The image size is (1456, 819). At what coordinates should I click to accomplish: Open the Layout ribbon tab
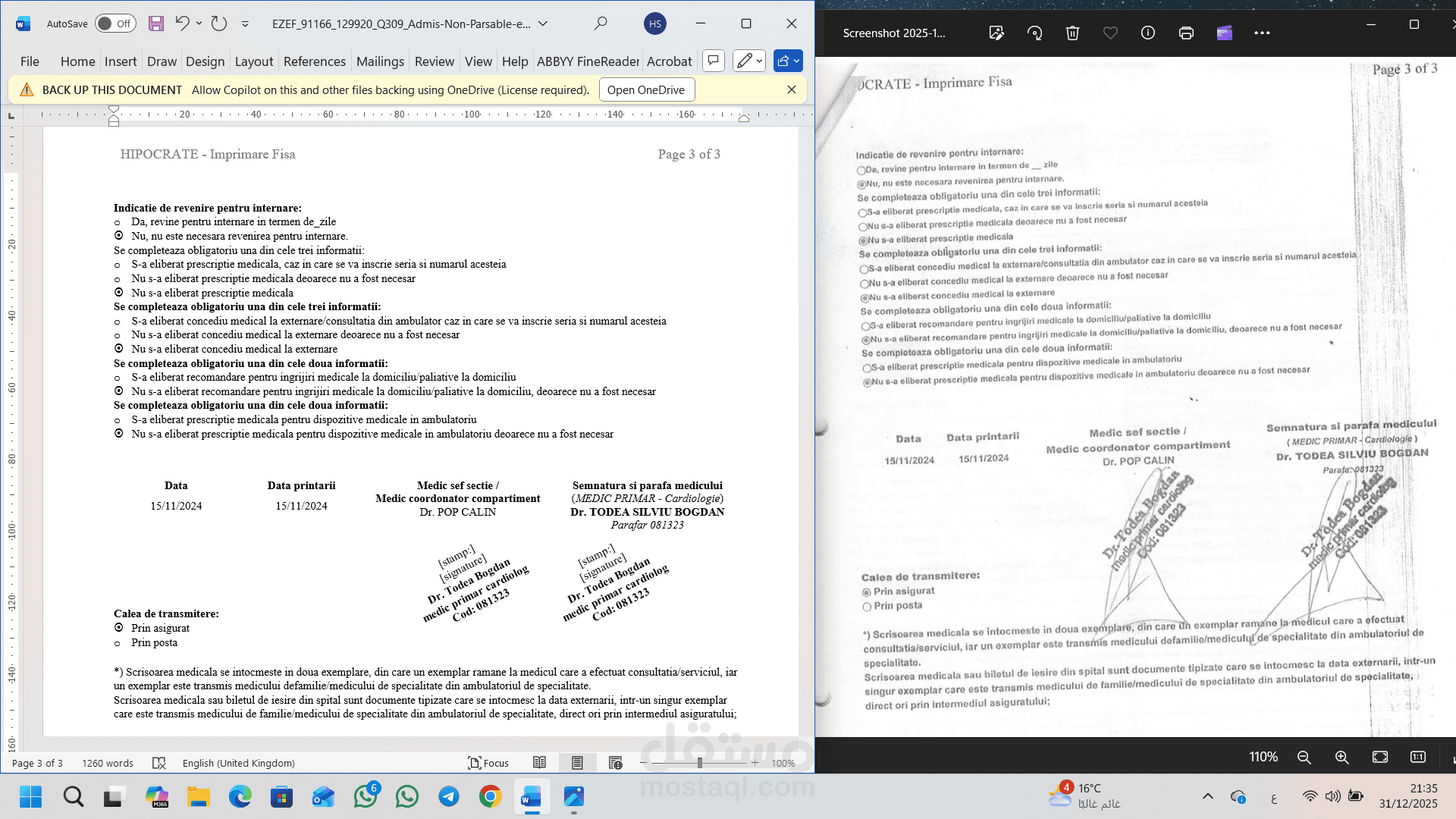coord(253,61)
